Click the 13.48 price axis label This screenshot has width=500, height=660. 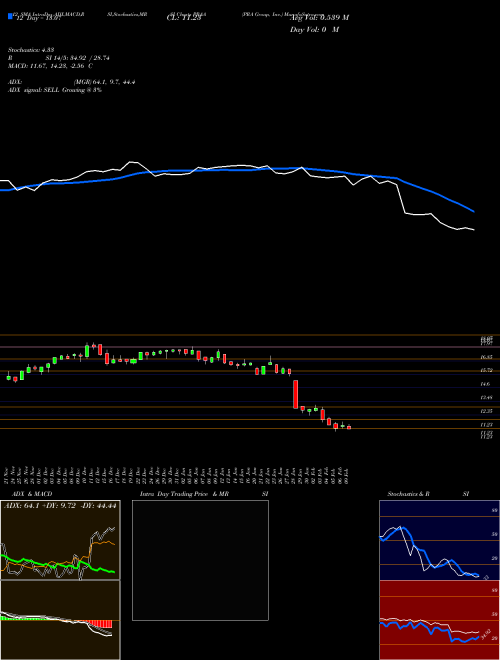(x=487, y=397)
